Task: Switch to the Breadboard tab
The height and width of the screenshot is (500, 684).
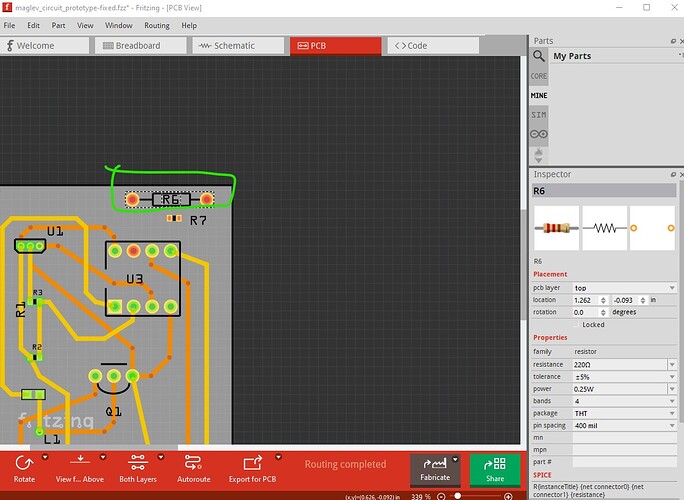Action: [141, 46]
